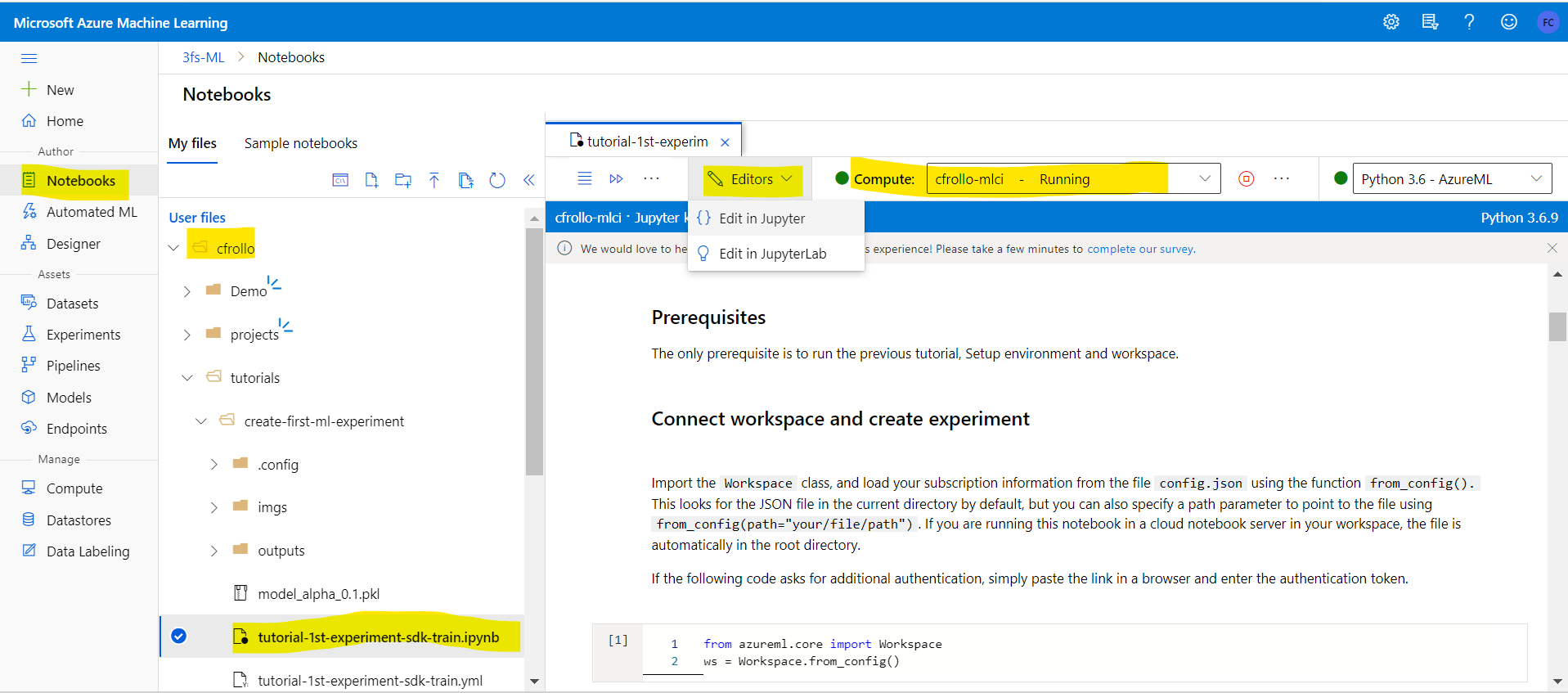Click the notebook vertical scrollbar thumb
This screenshot has height=693, width=1568.
click(1557, 326)
